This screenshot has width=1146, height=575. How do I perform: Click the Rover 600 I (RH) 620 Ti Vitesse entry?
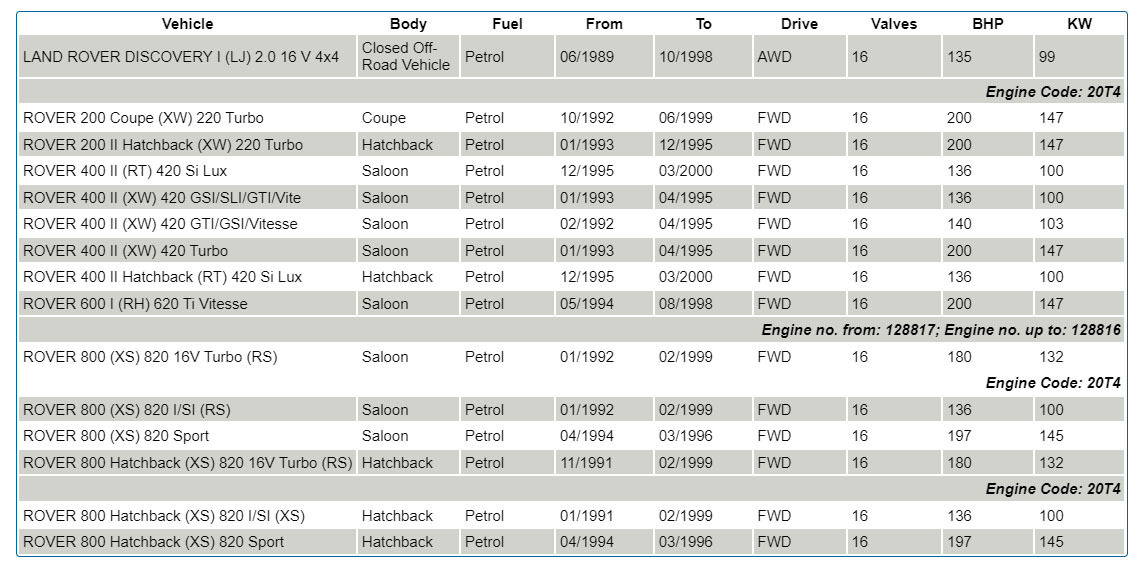[135, 303]
